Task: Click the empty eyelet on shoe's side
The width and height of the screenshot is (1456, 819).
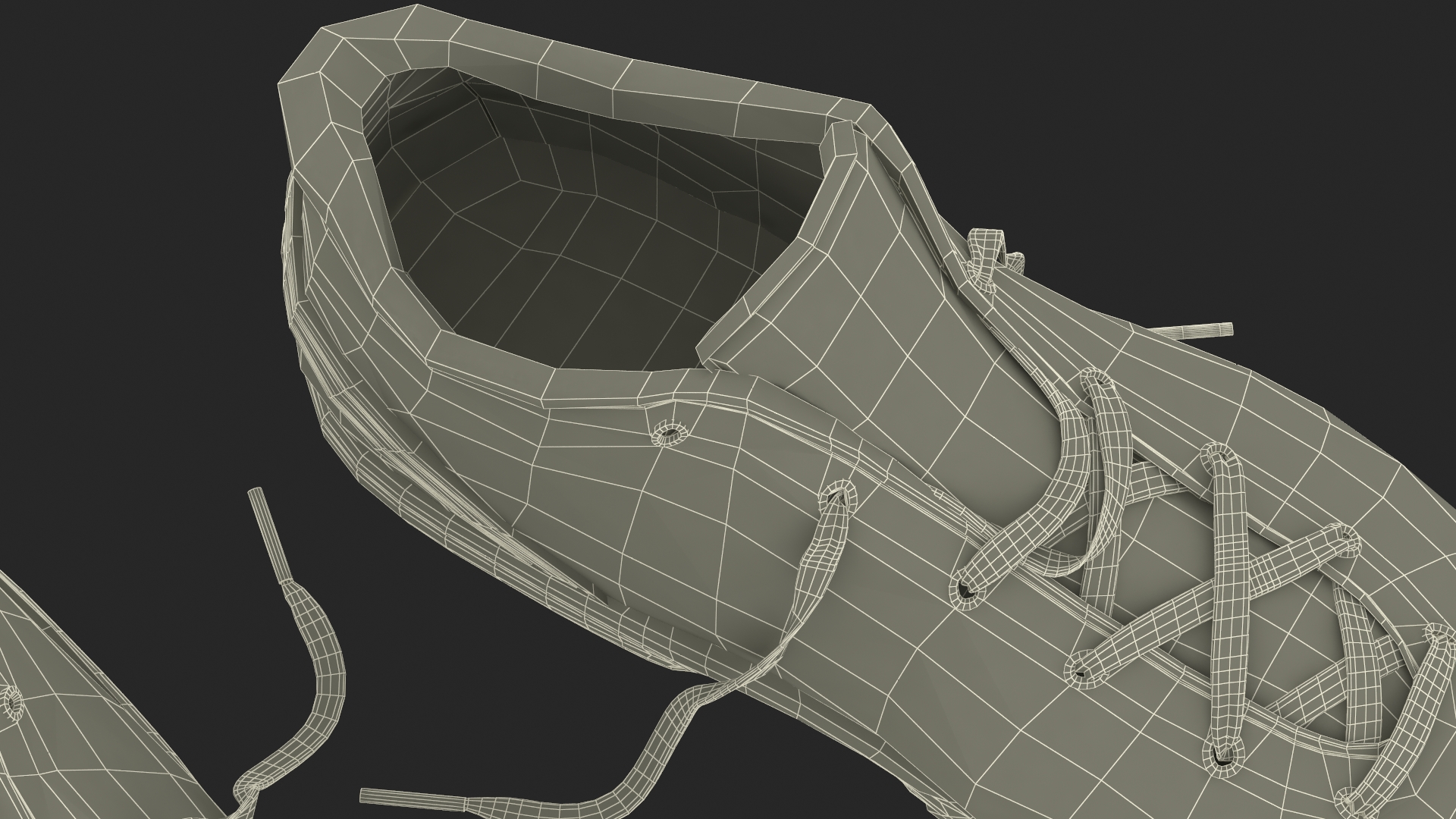Action: point(670,434)
